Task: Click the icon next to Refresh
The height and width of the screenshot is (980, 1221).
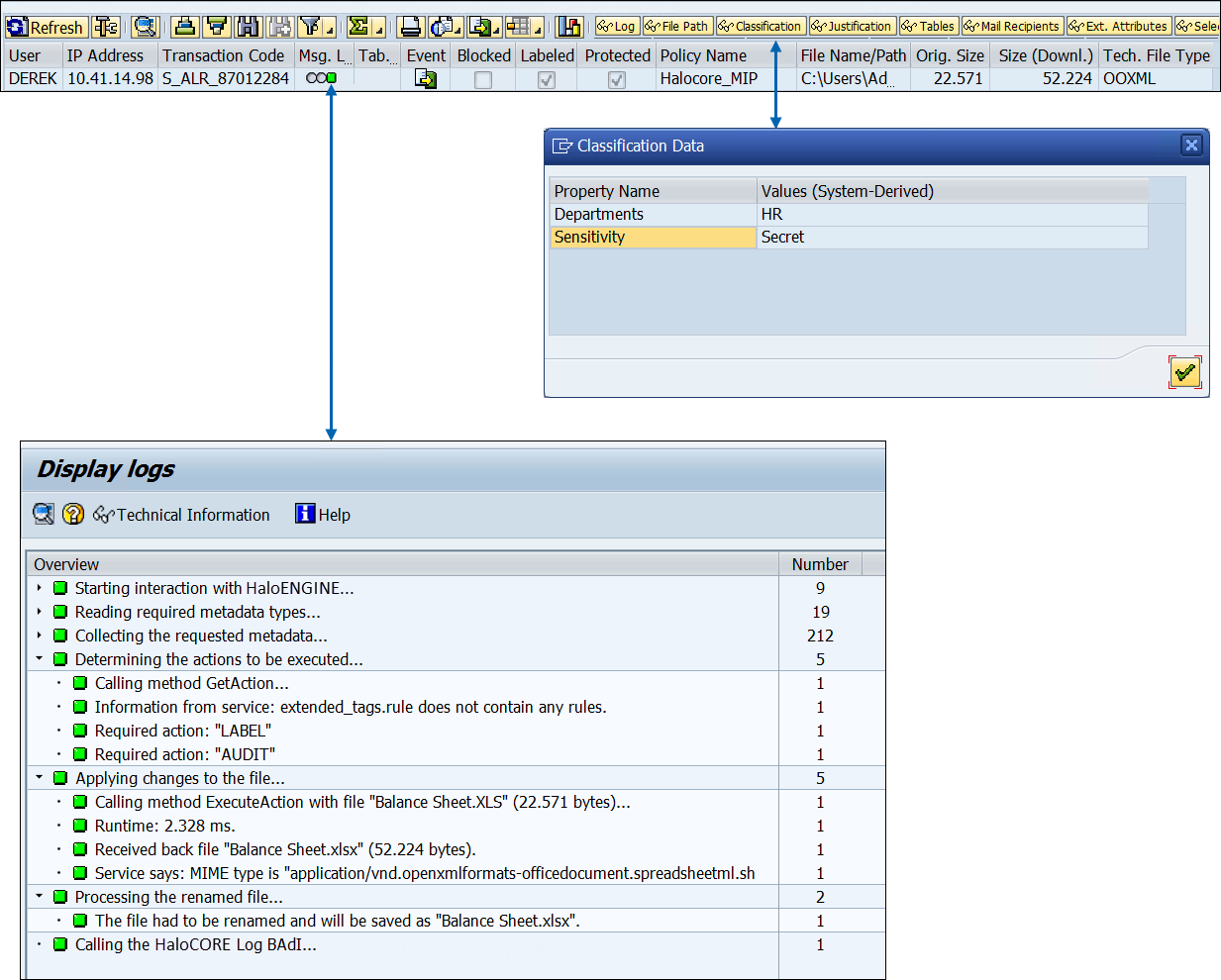Action: tap(106, 27)
